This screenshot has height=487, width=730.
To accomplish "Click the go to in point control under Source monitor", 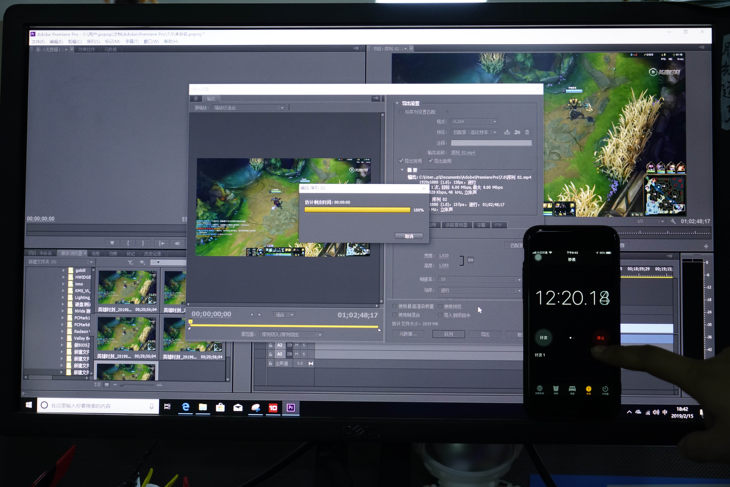I will (x=161, y=243).
